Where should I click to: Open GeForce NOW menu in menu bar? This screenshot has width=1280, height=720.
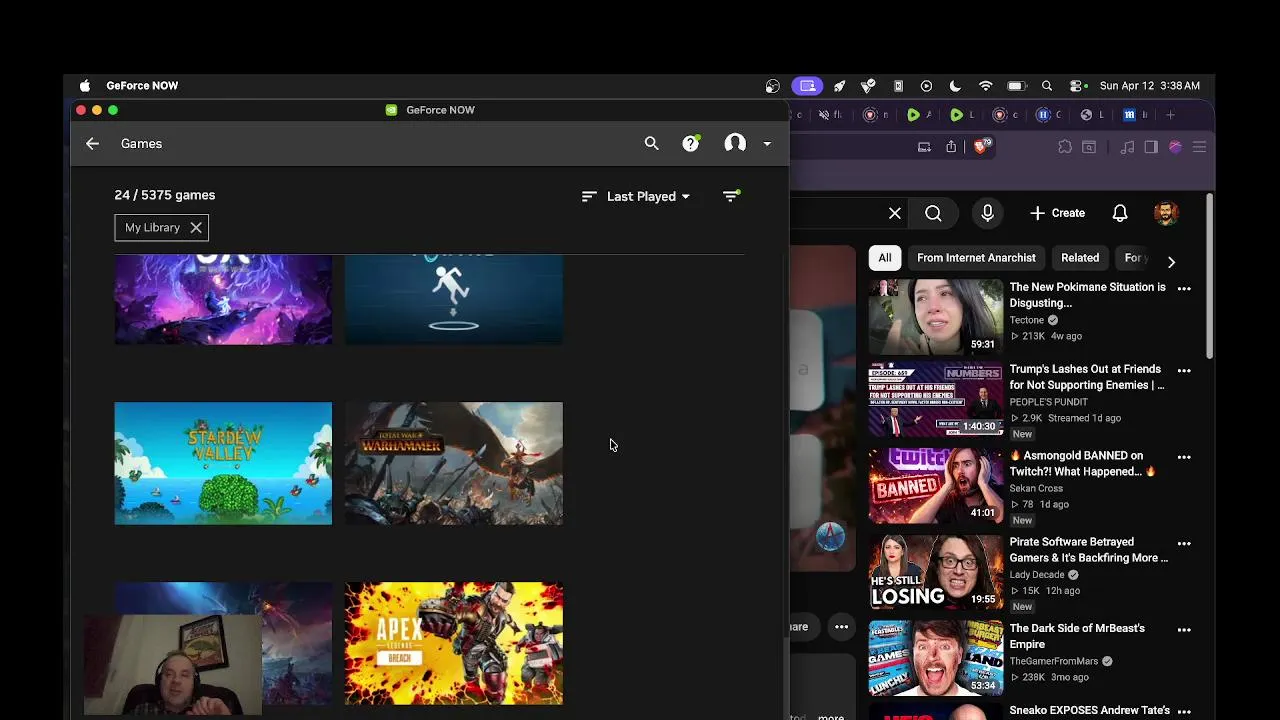142,86
